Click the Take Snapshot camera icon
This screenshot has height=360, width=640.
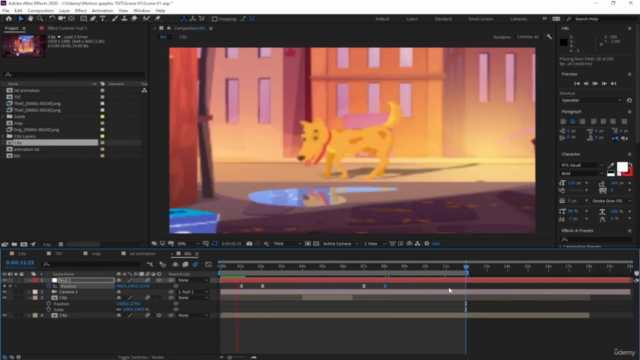(x=249, y=244)
